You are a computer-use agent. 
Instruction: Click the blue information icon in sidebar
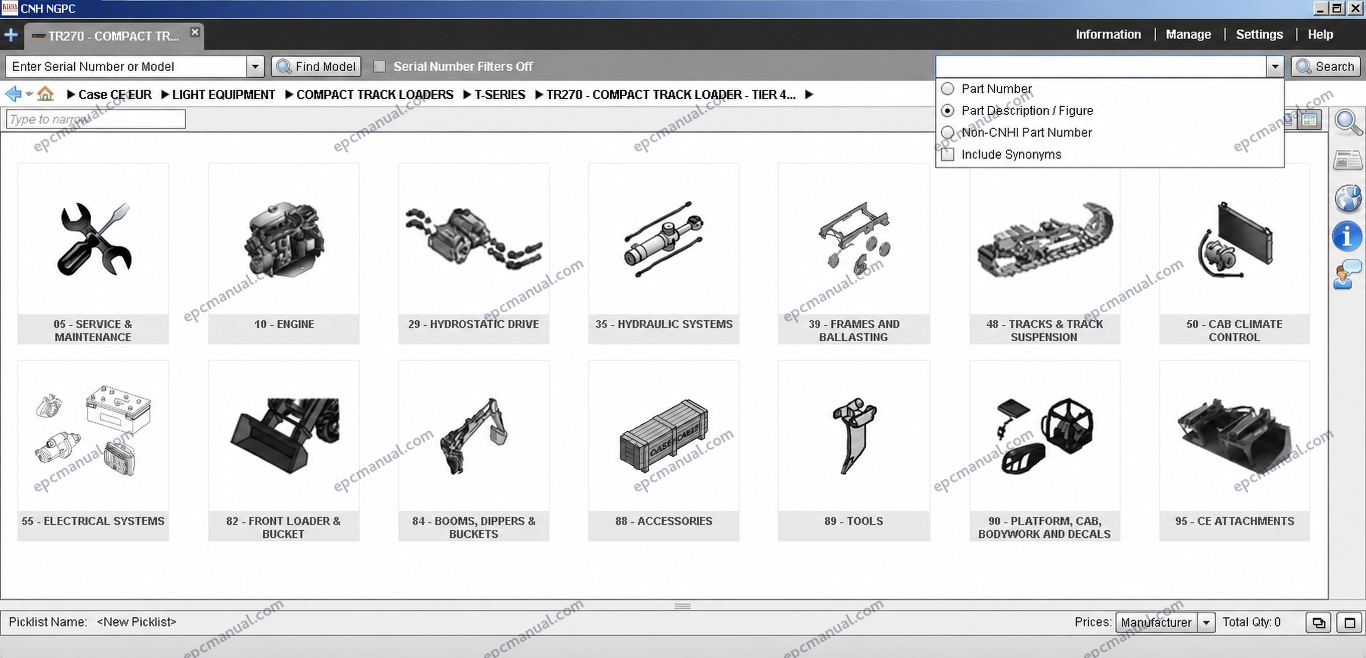1348,236
